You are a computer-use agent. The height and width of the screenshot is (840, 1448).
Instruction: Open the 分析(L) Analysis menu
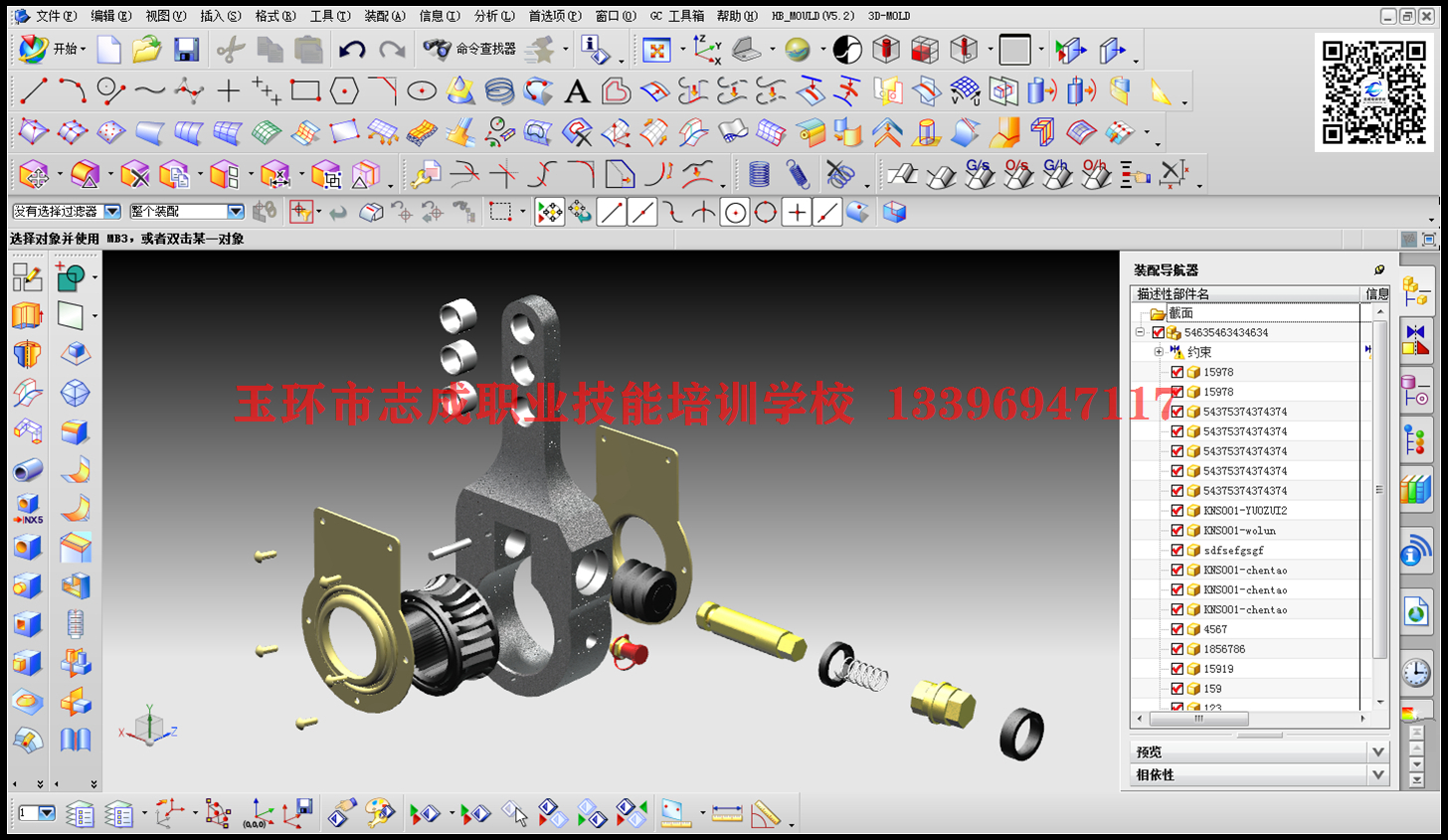[x=494, y=16]
